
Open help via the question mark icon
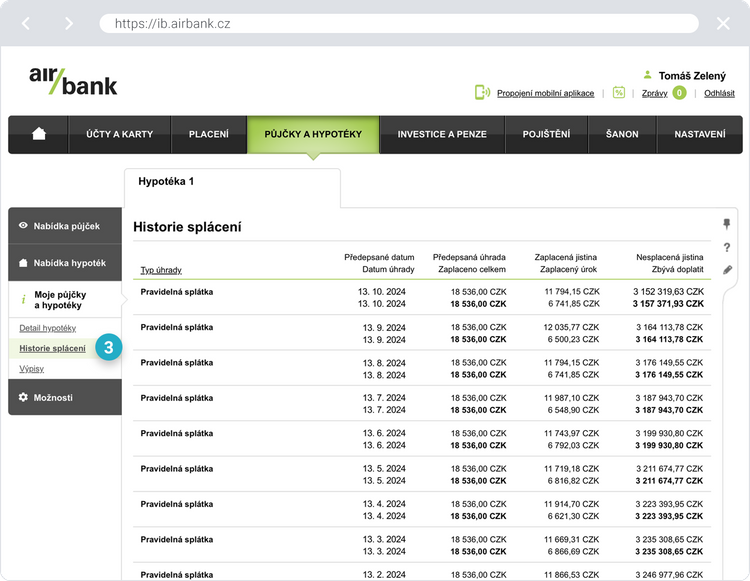tap(727, 247)
